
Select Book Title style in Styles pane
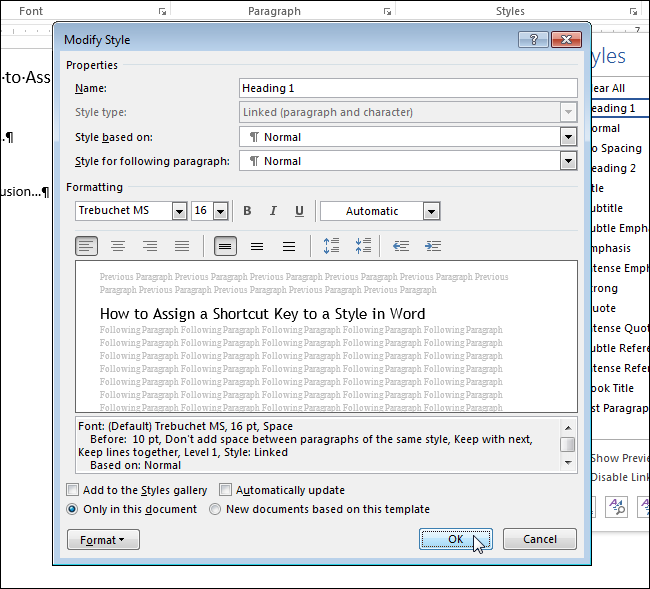620,388
